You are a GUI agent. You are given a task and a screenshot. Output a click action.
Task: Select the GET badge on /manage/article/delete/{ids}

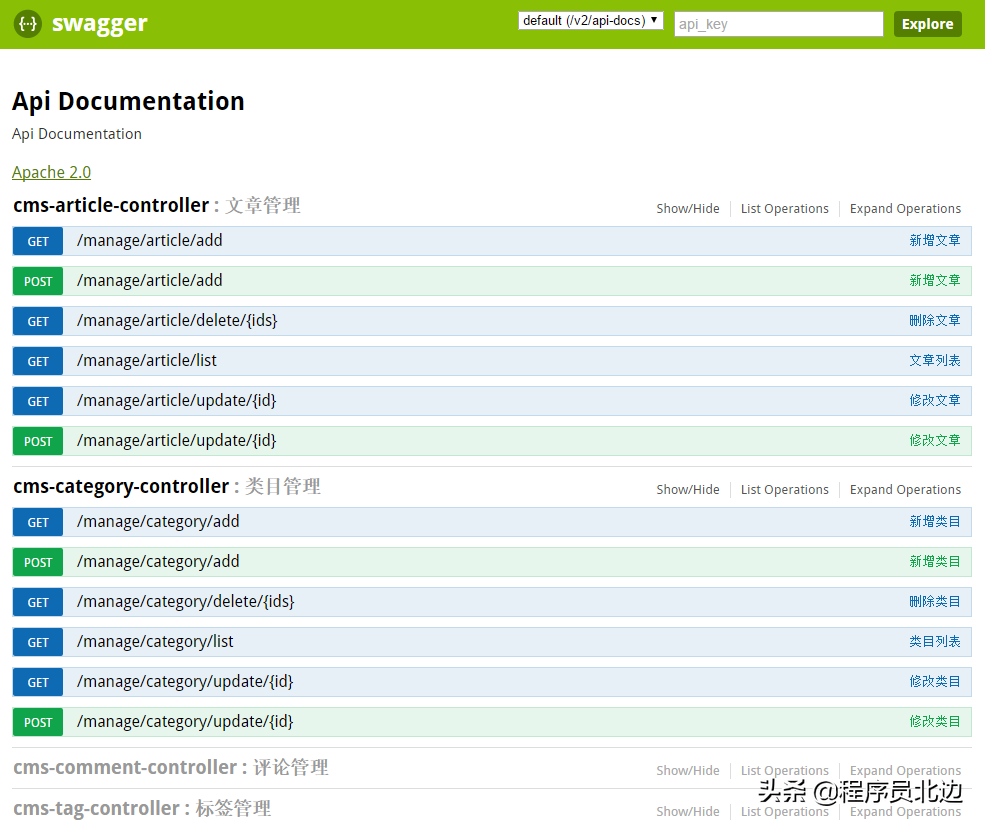pos(37,320)
